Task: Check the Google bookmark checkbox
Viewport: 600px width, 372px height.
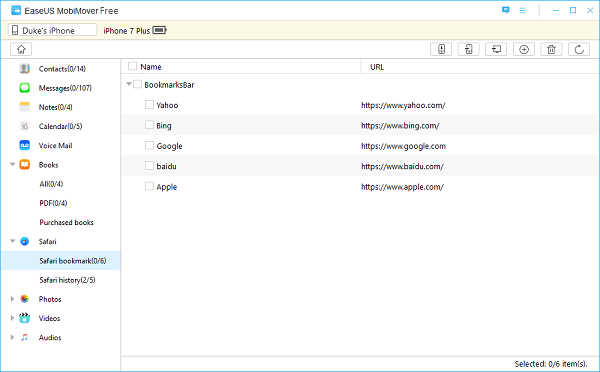Action: pyautogui.click(x=149, y=145)
